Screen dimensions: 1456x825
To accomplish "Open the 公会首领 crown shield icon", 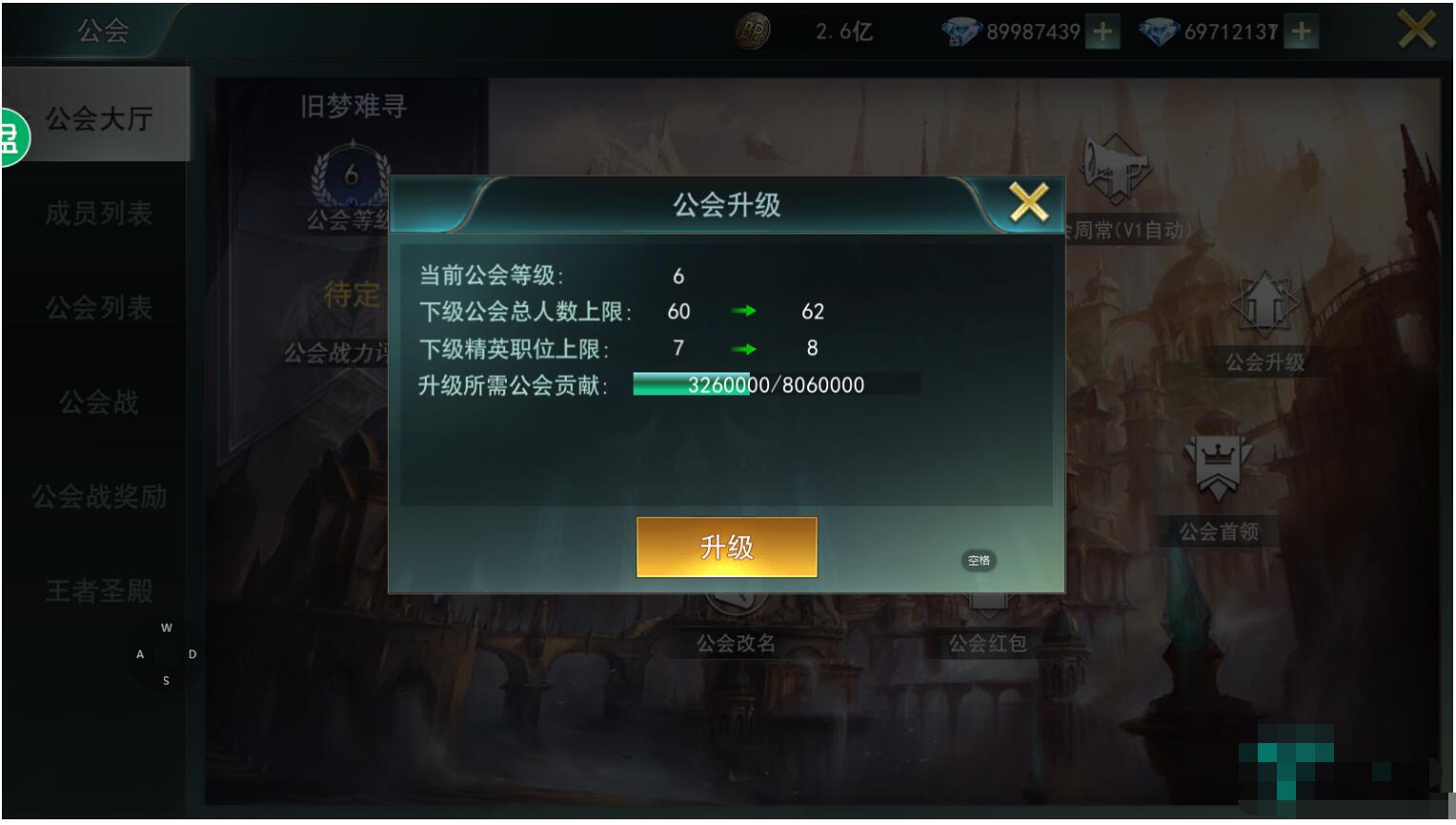I will click(1217, 468).
